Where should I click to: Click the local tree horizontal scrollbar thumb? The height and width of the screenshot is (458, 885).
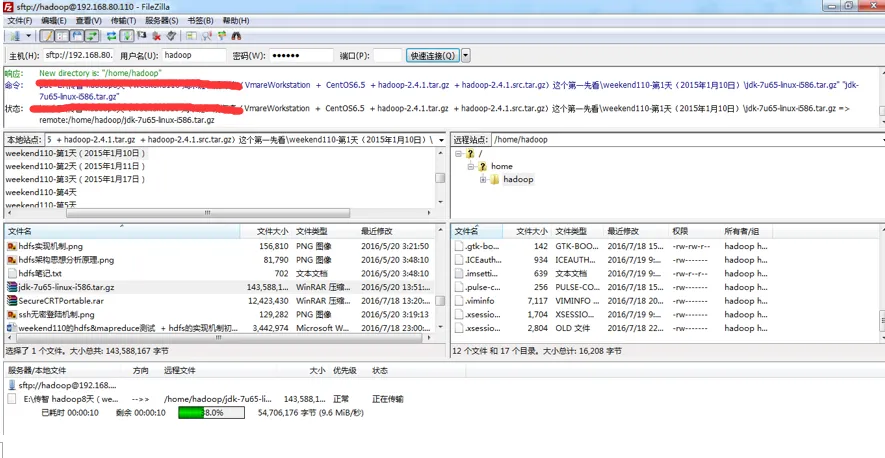pyautogui.click(x=208, y=213)
